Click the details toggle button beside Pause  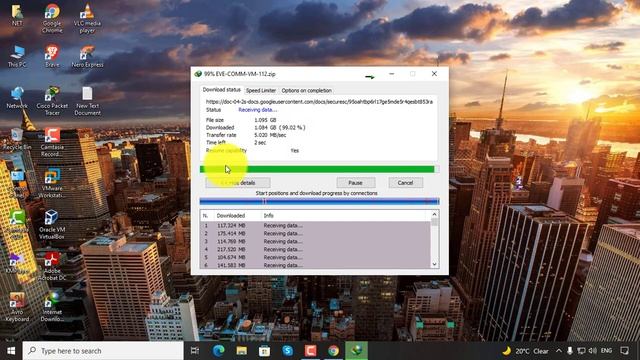point(238,183)
